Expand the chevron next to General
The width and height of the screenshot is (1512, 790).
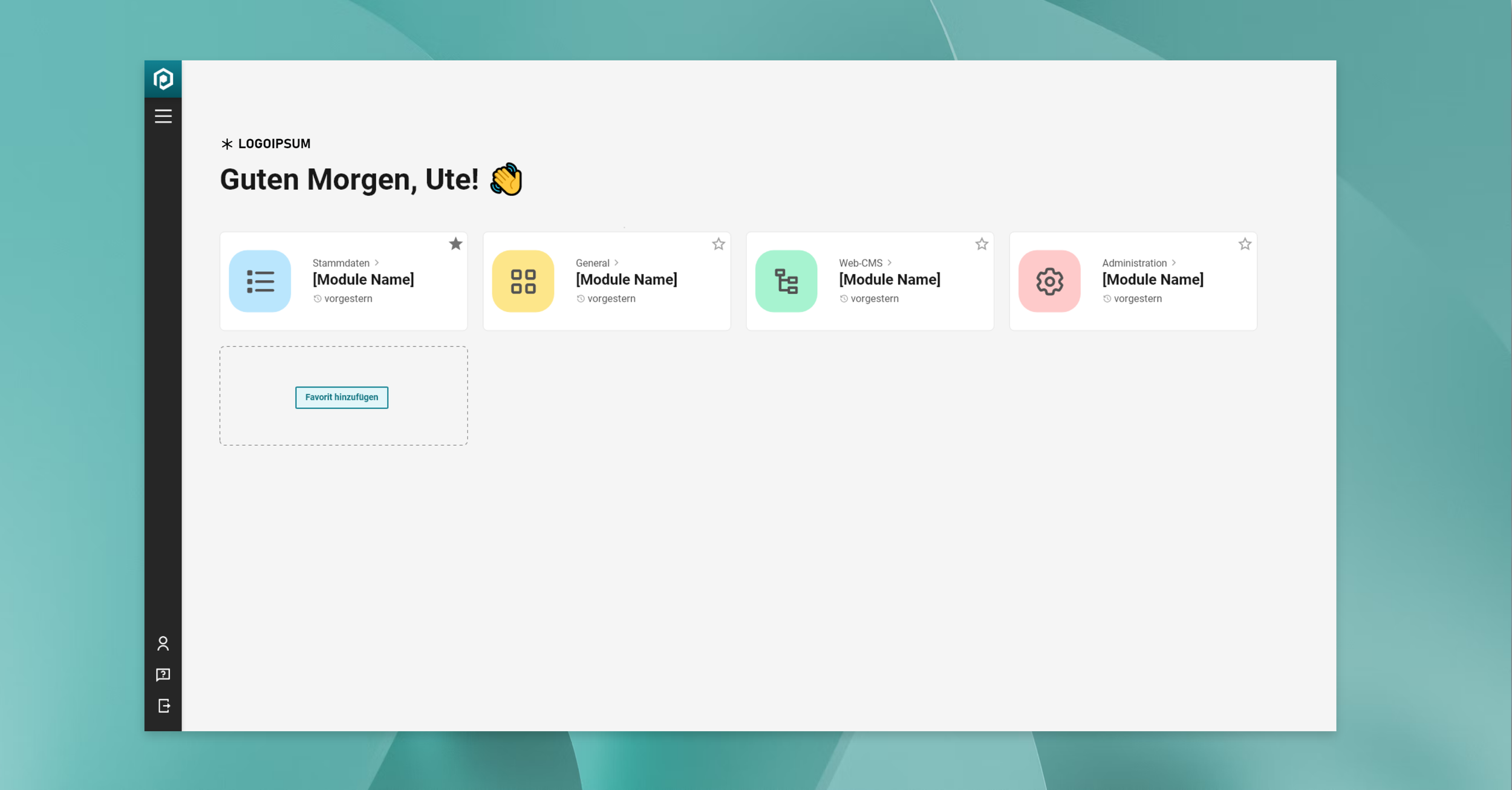616,263
